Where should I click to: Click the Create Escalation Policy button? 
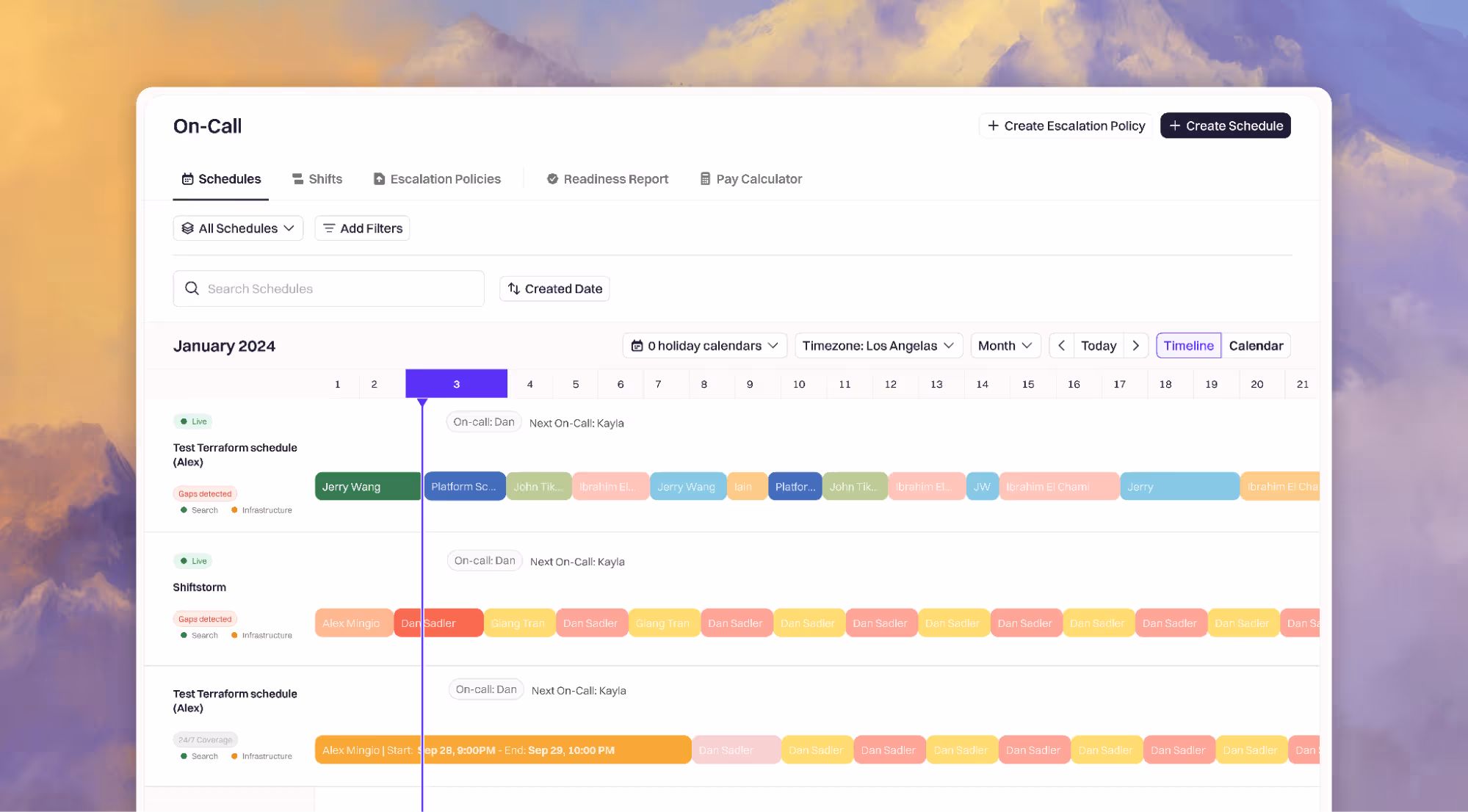[x=1066, y=126]
